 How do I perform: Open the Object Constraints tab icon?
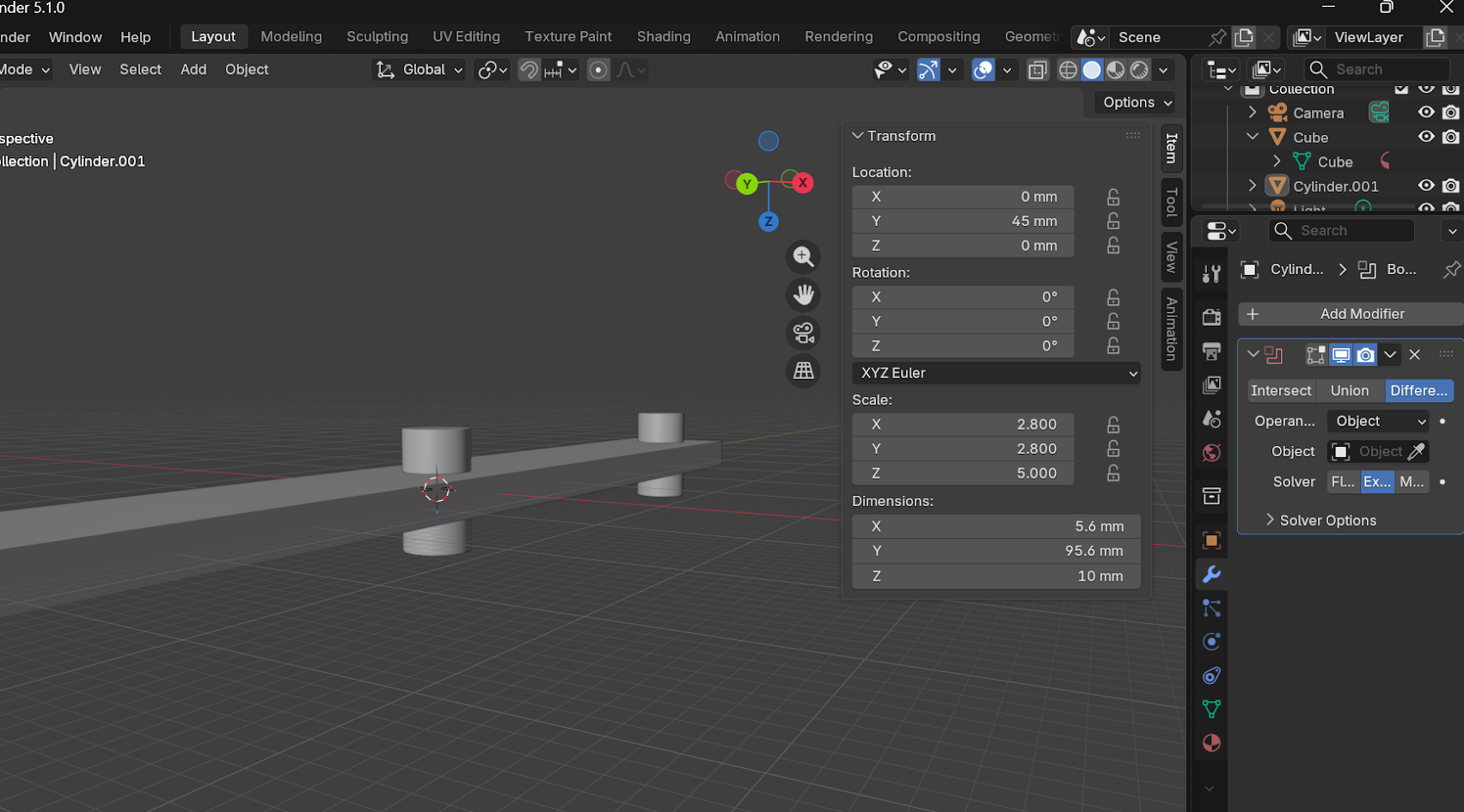click(x=1211, y=675)
